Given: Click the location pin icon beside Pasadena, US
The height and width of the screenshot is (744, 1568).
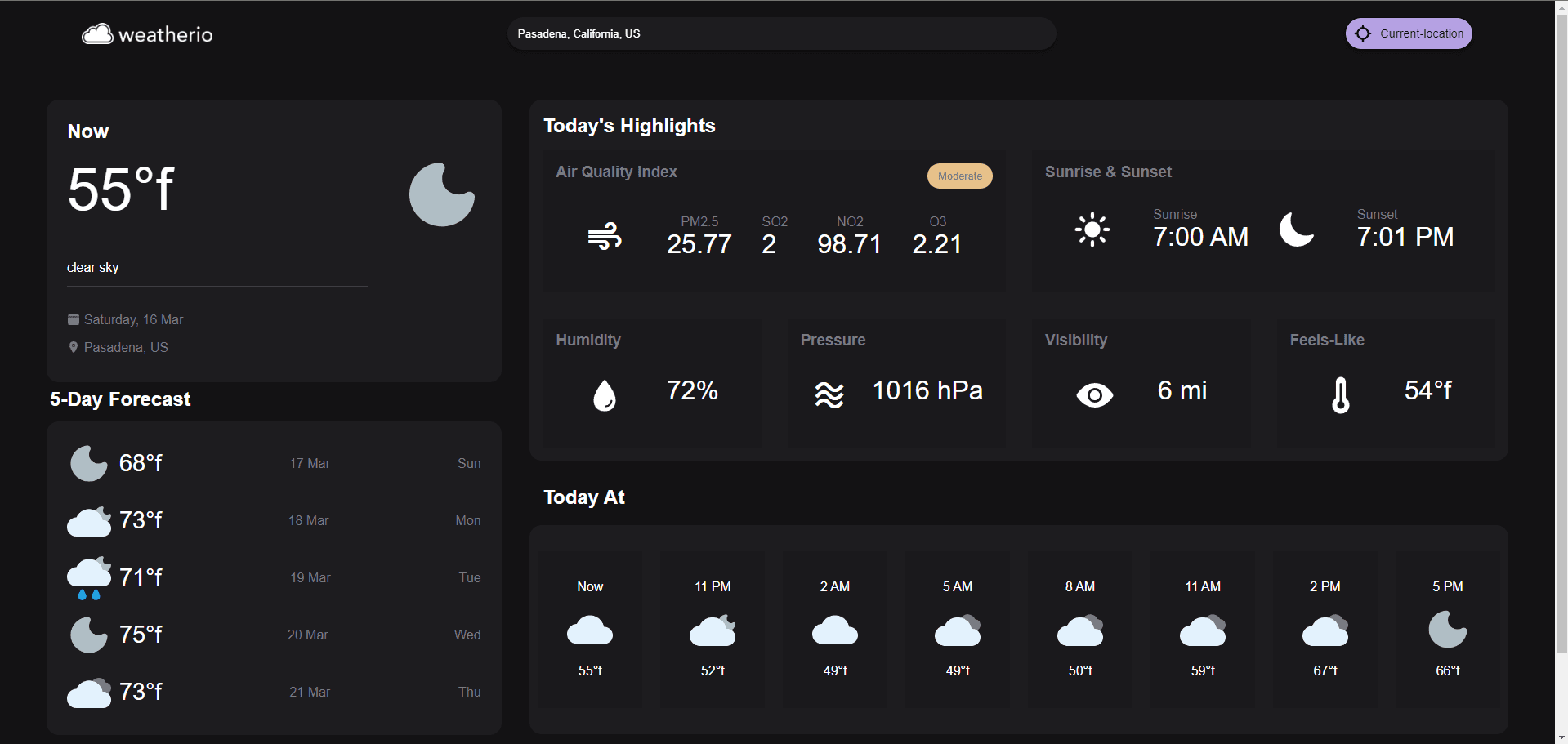Looking at the screenshot, I should point(74,347).
